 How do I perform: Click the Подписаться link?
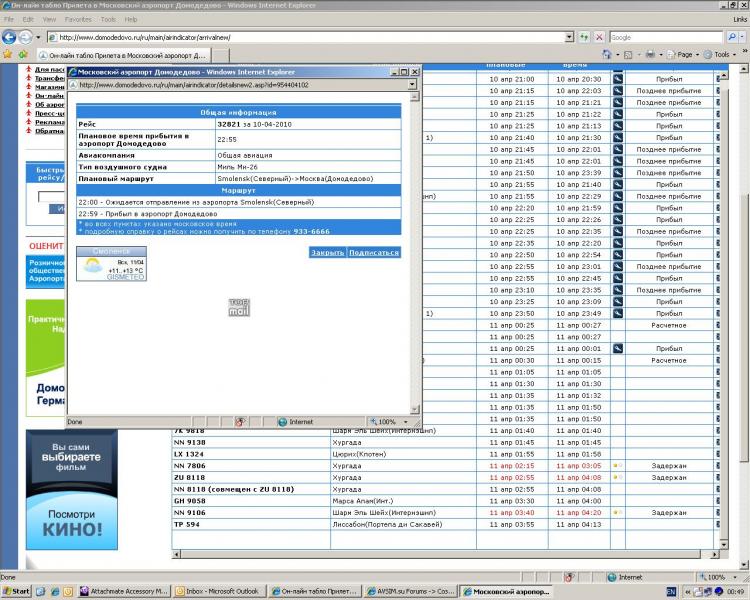(x=374, y=253)
